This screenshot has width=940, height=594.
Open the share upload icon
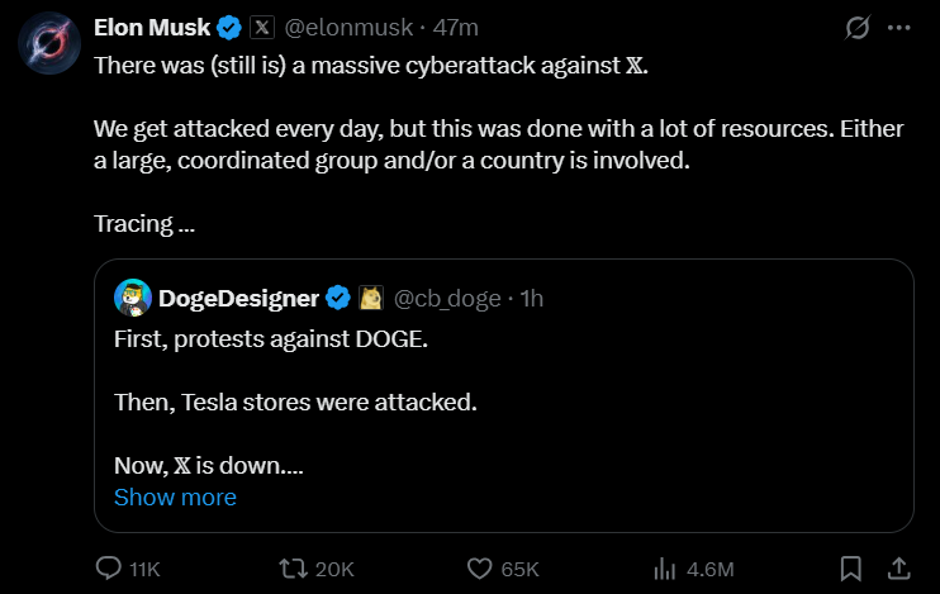coord(899,568)
